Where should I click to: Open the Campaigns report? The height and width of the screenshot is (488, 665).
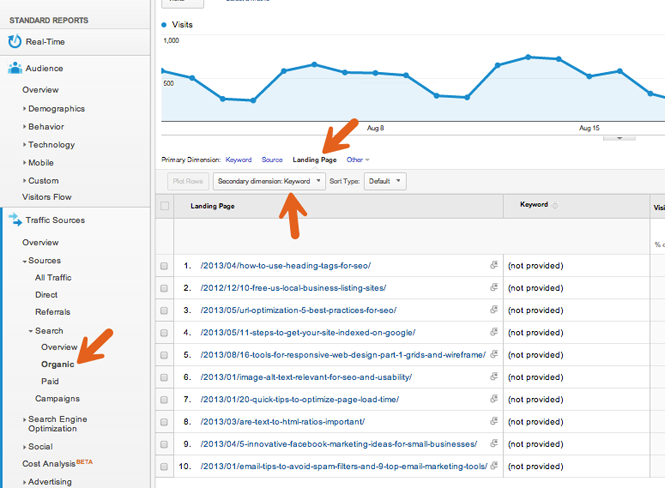coord(57,399)
